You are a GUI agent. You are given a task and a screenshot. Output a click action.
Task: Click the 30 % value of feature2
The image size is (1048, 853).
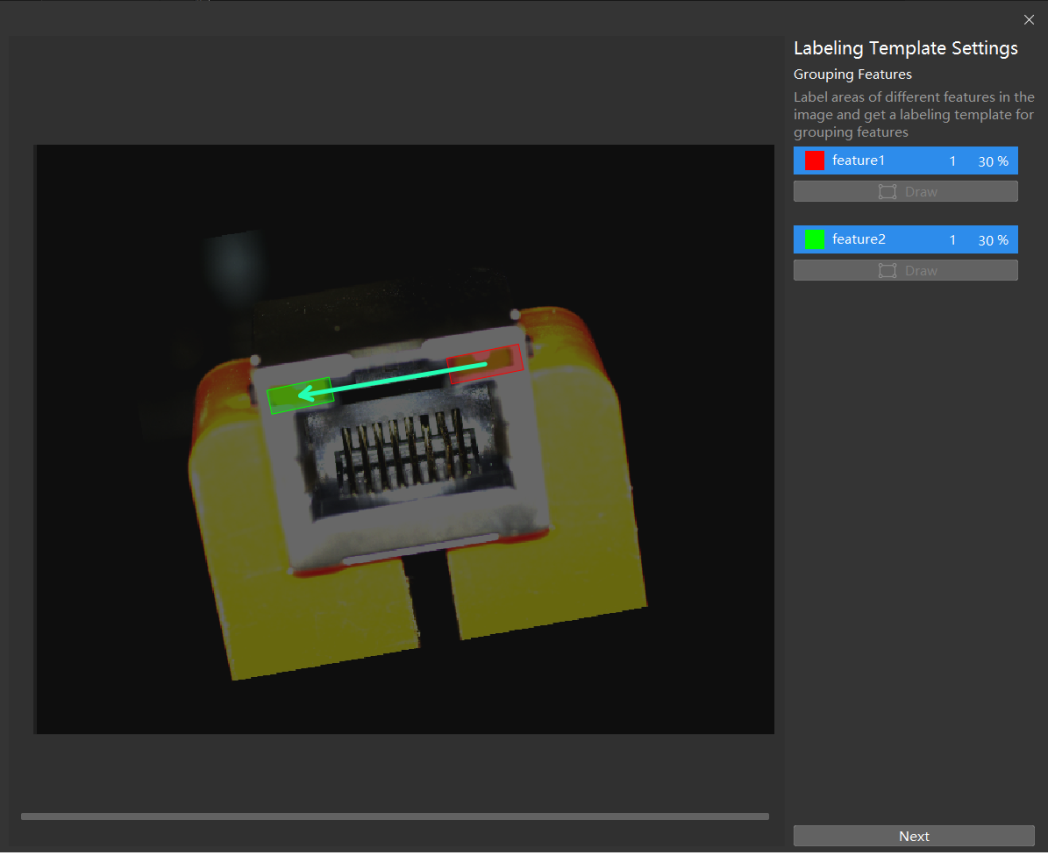993,240
